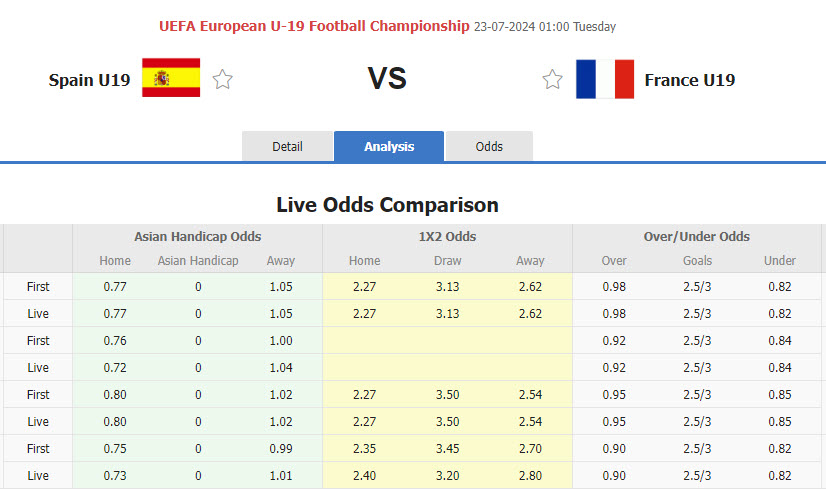The width and height of the screenshot is (826, 490).
Task: Click the first row home odds 2.27
Action: (x=364, y=286)
